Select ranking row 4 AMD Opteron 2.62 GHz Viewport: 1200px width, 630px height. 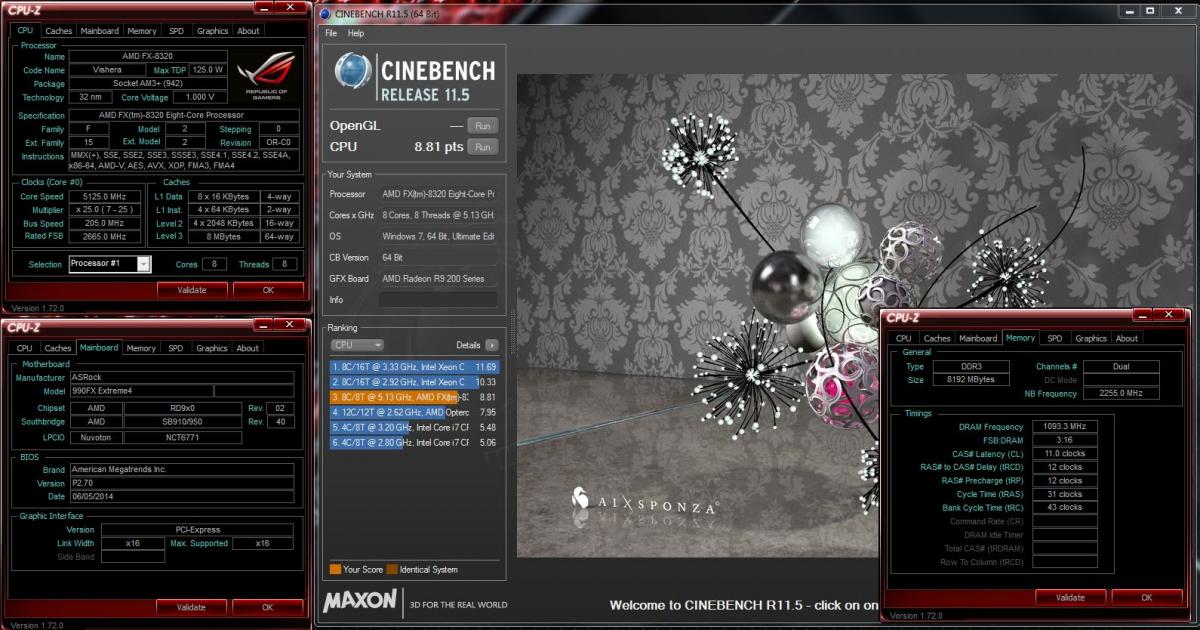tap(414, 411)
